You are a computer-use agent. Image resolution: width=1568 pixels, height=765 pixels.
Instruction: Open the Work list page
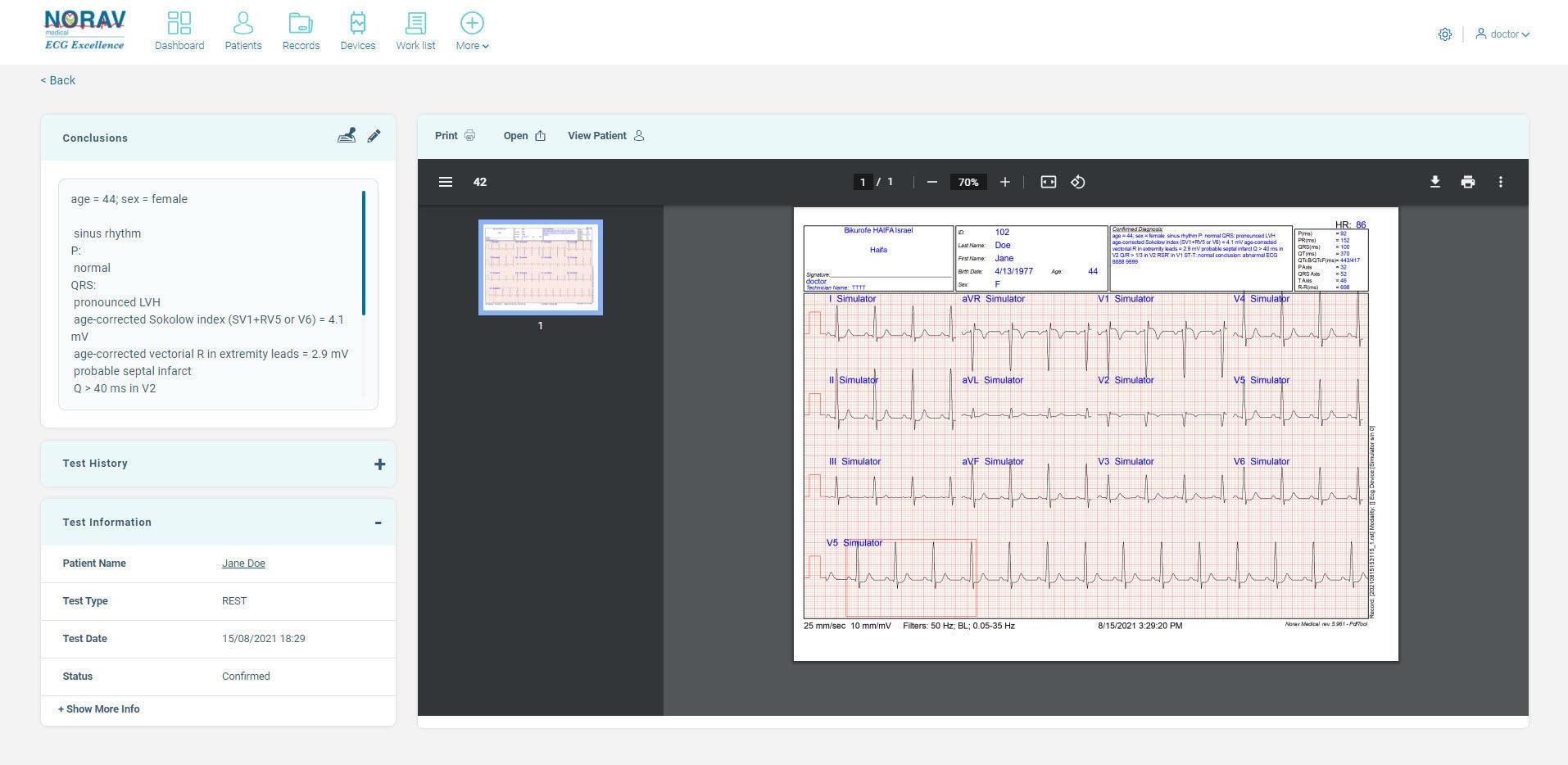point(415,31)
